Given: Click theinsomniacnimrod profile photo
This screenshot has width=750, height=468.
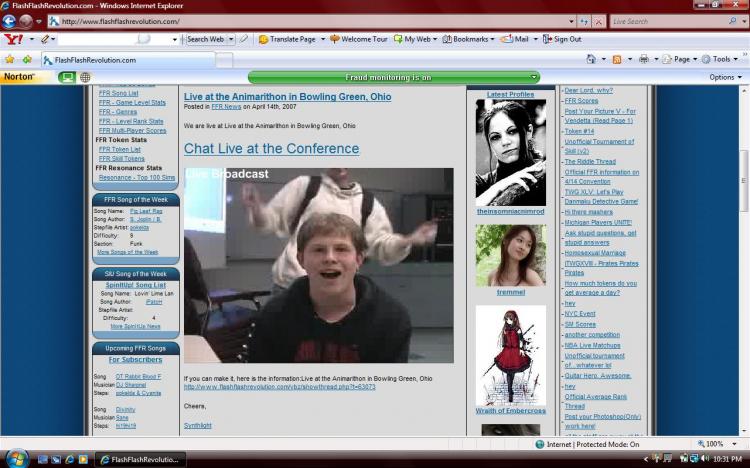Looking at the screenshot, I should (510, 153).
